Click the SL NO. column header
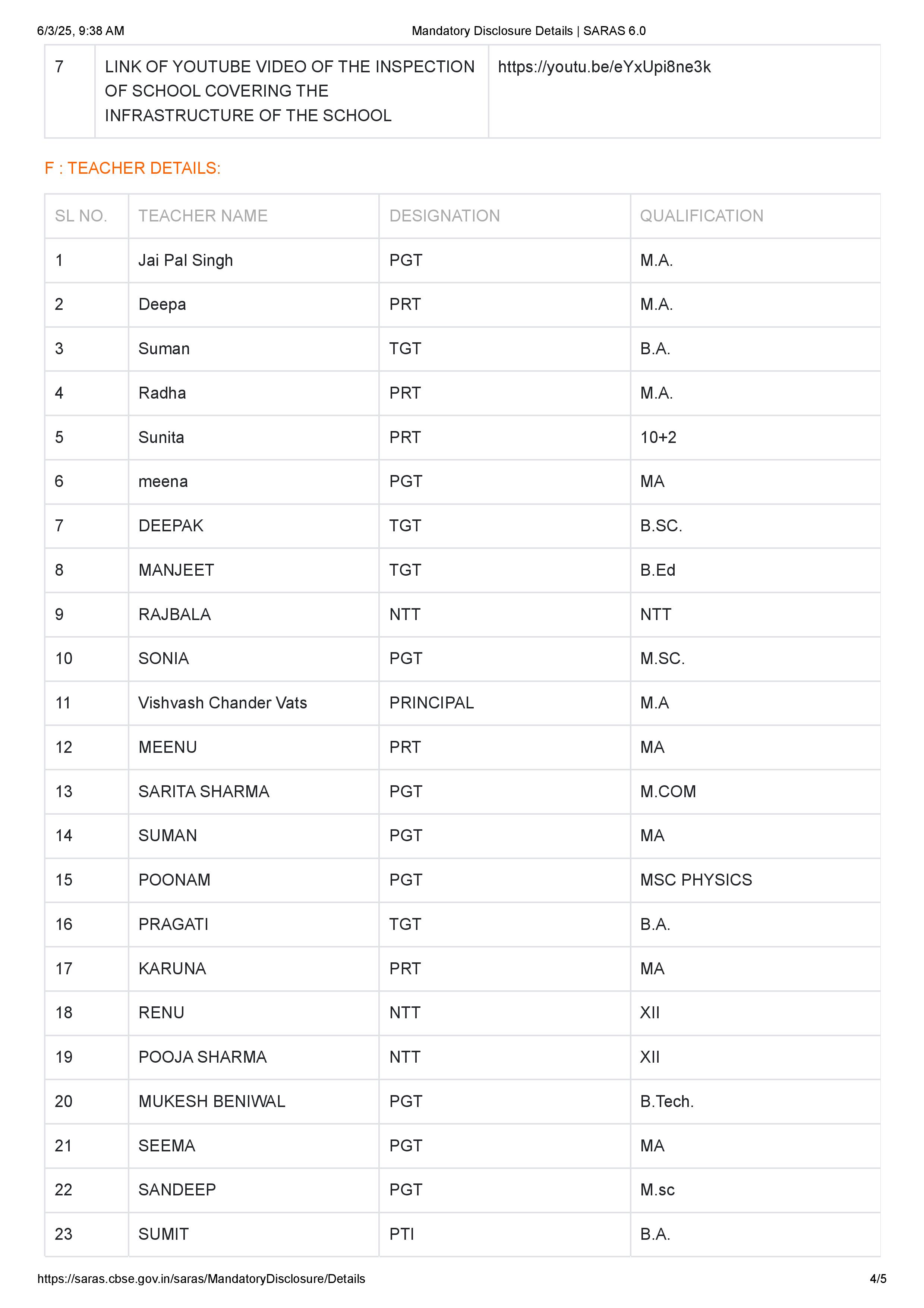Viewport: 924px width, 1308px height. pyautogui.click(x=81, y=216)
